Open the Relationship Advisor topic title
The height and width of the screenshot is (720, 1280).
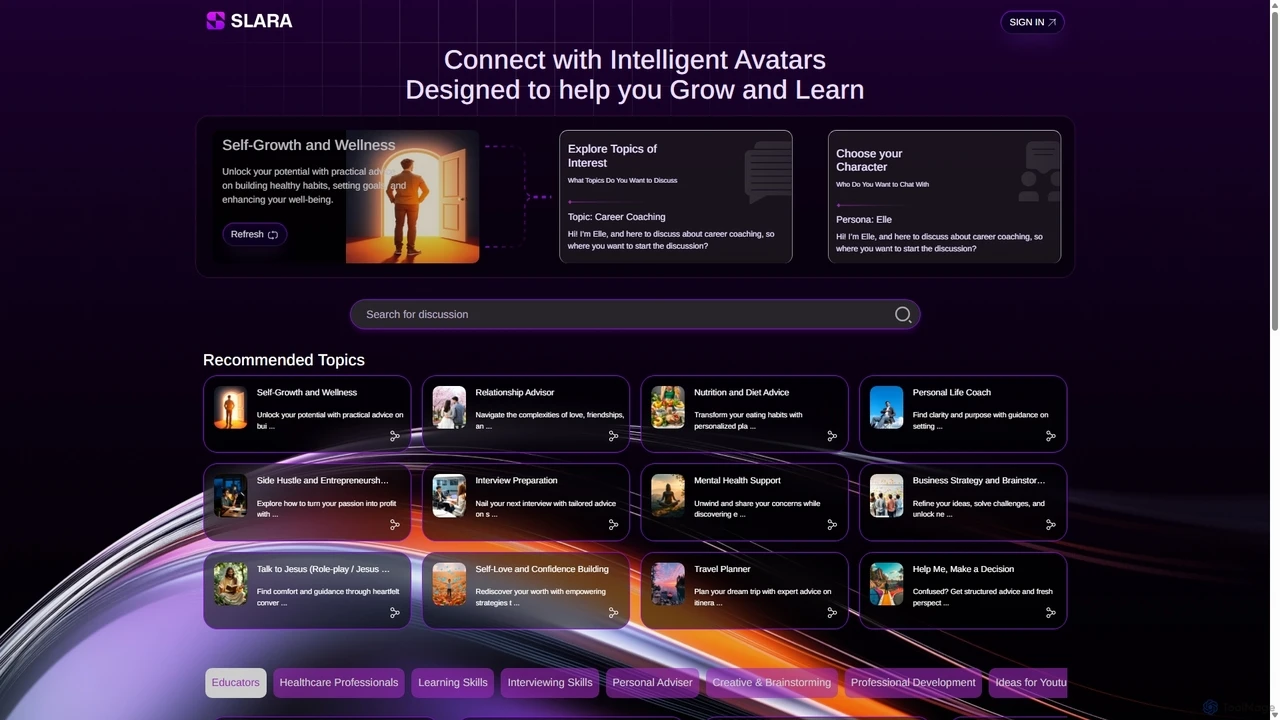[515, 393]
